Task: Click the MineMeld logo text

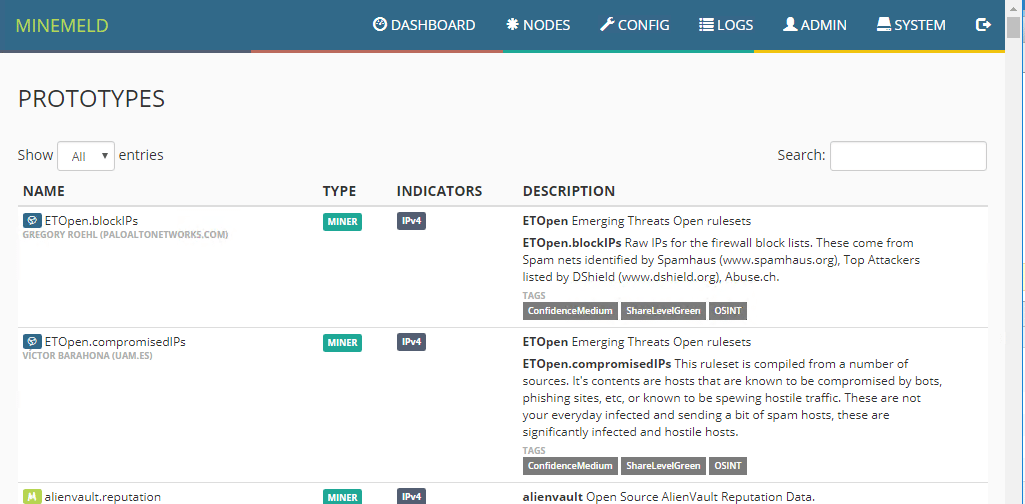Action: tap(62, 25)
